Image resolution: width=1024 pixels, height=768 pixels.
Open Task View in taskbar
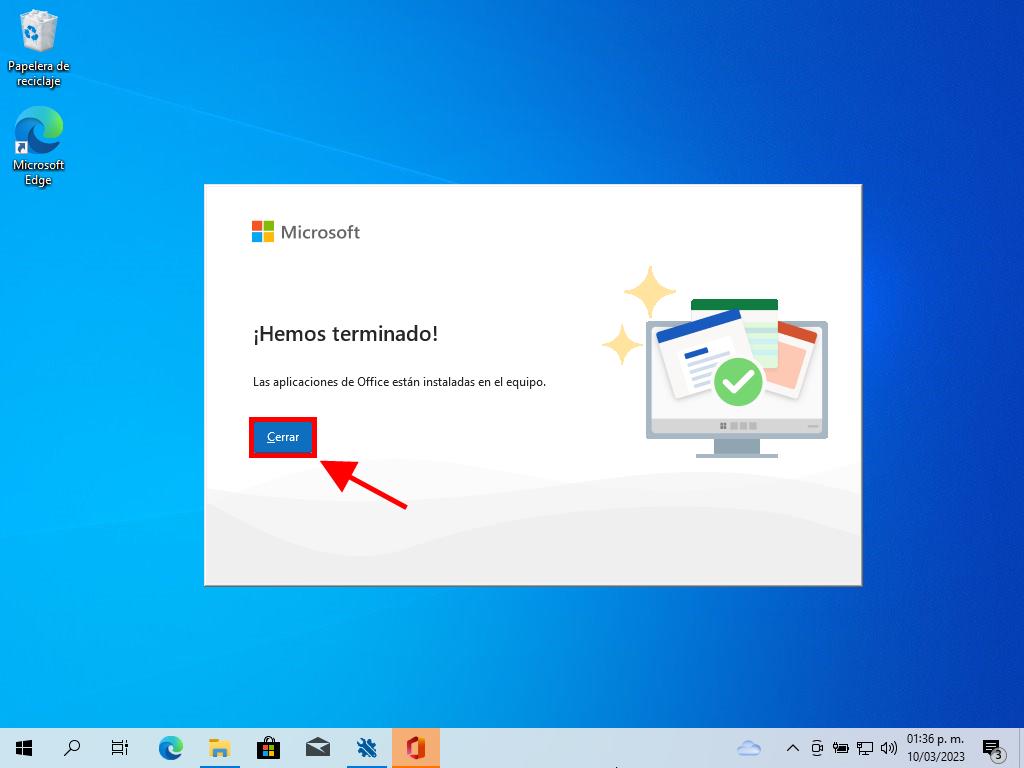120,748
